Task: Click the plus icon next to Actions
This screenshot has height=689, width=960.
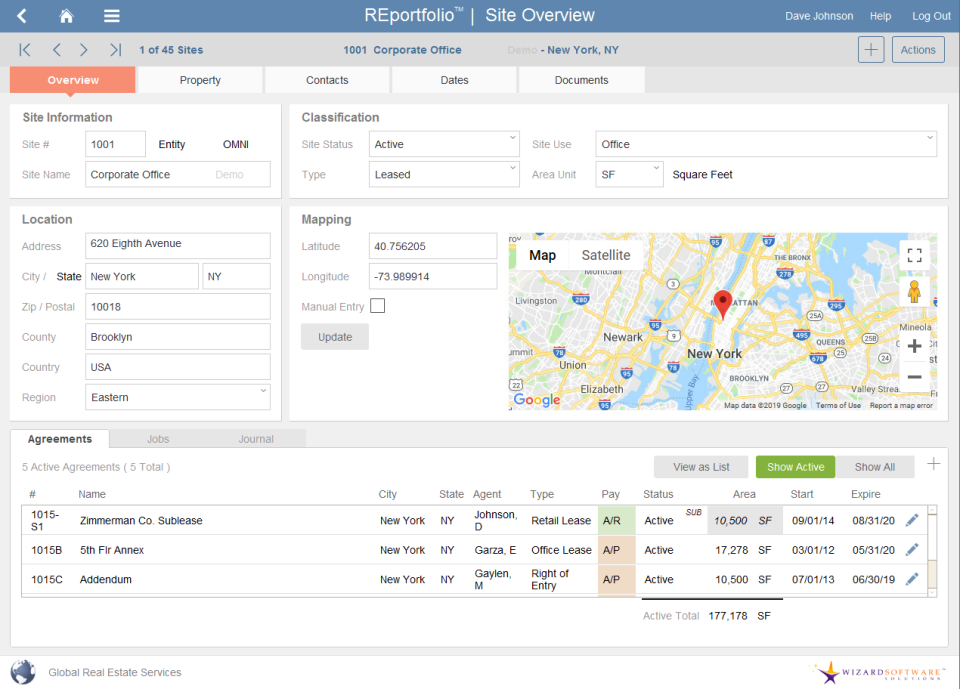Action: click(x=871, y=49)
